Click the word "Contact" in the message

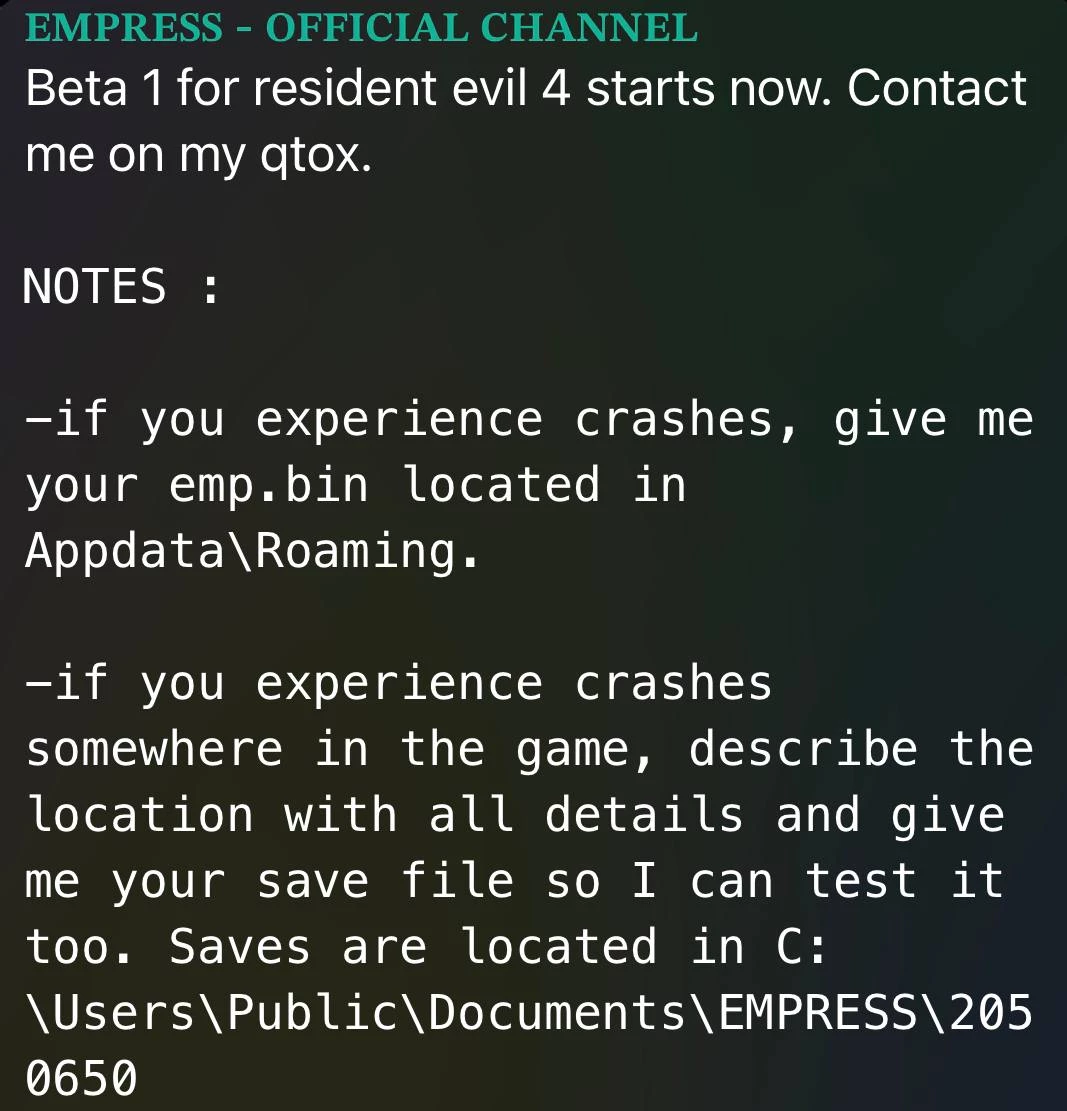[937, 88]
